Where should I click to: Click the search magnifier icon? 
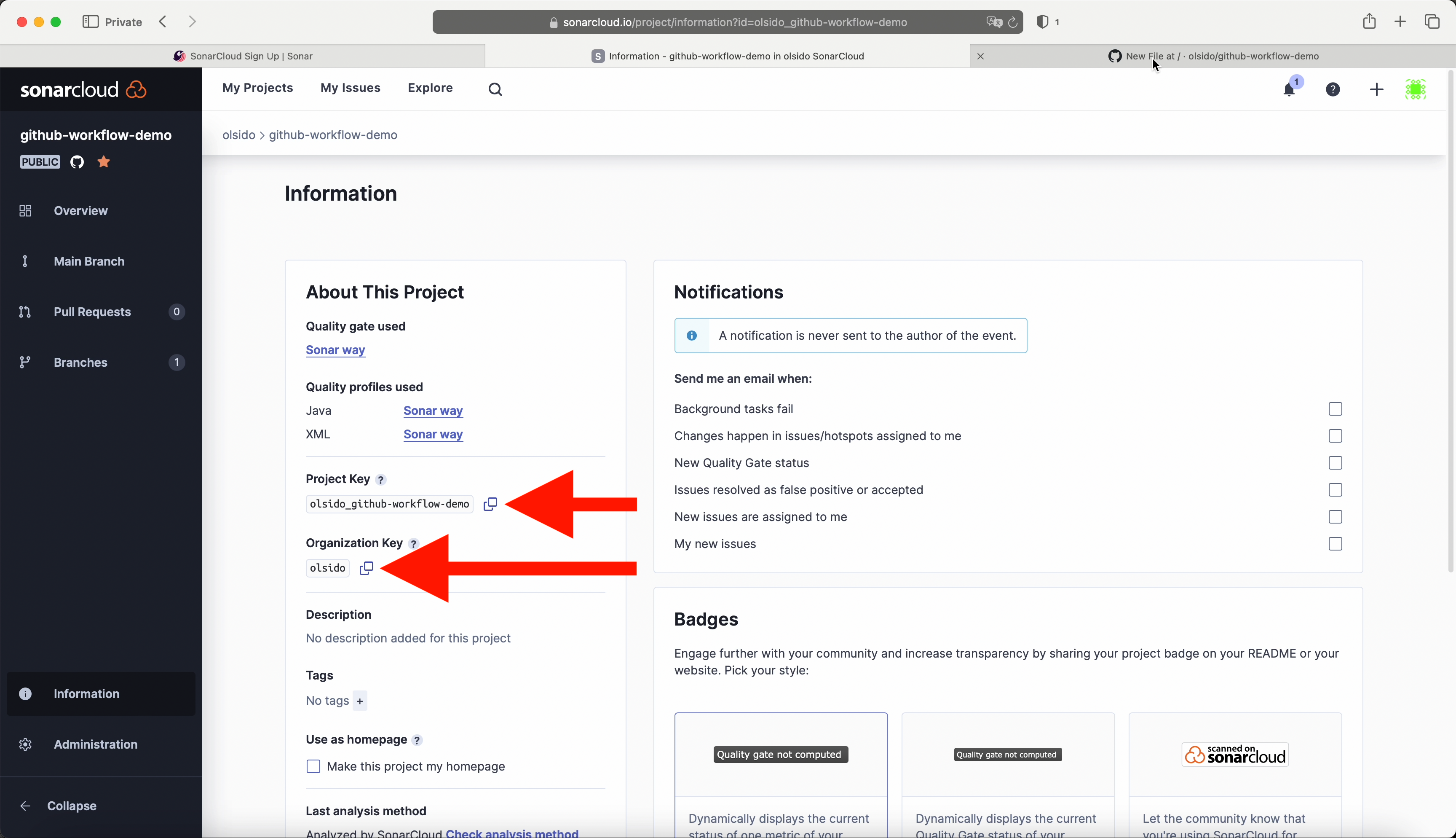point(495,89)
